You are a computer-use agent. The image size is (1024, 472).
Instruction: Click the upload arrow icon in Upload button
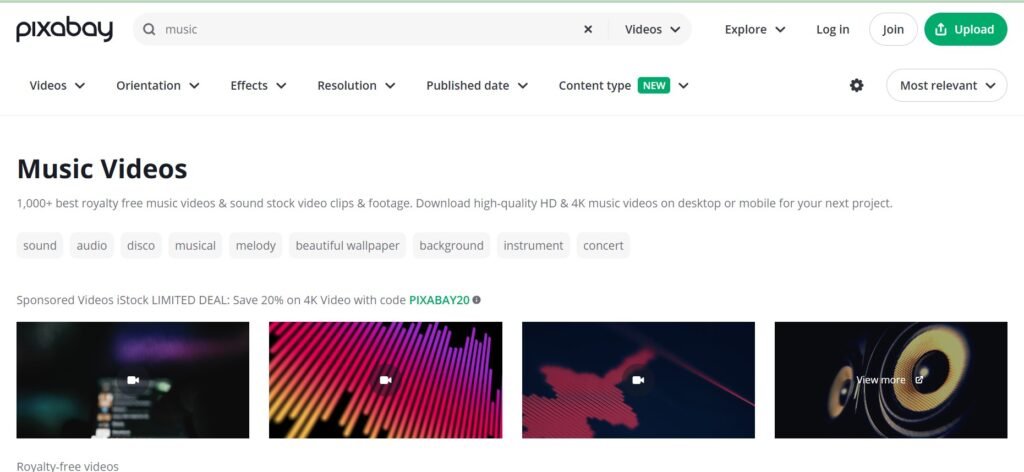pos(941,29)
